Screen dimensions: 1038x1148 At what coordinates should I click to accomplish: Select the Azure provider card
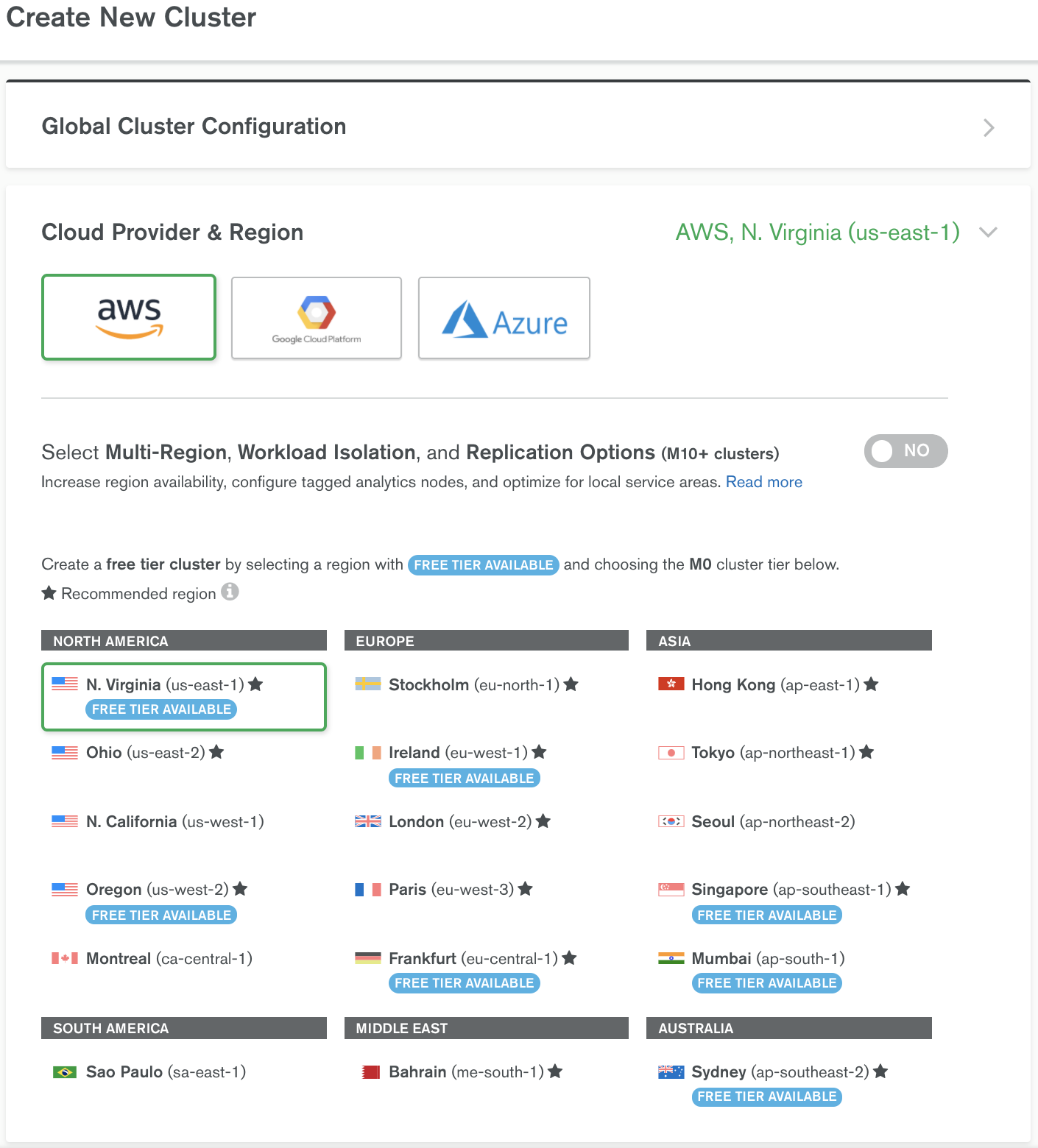[504, 318]
